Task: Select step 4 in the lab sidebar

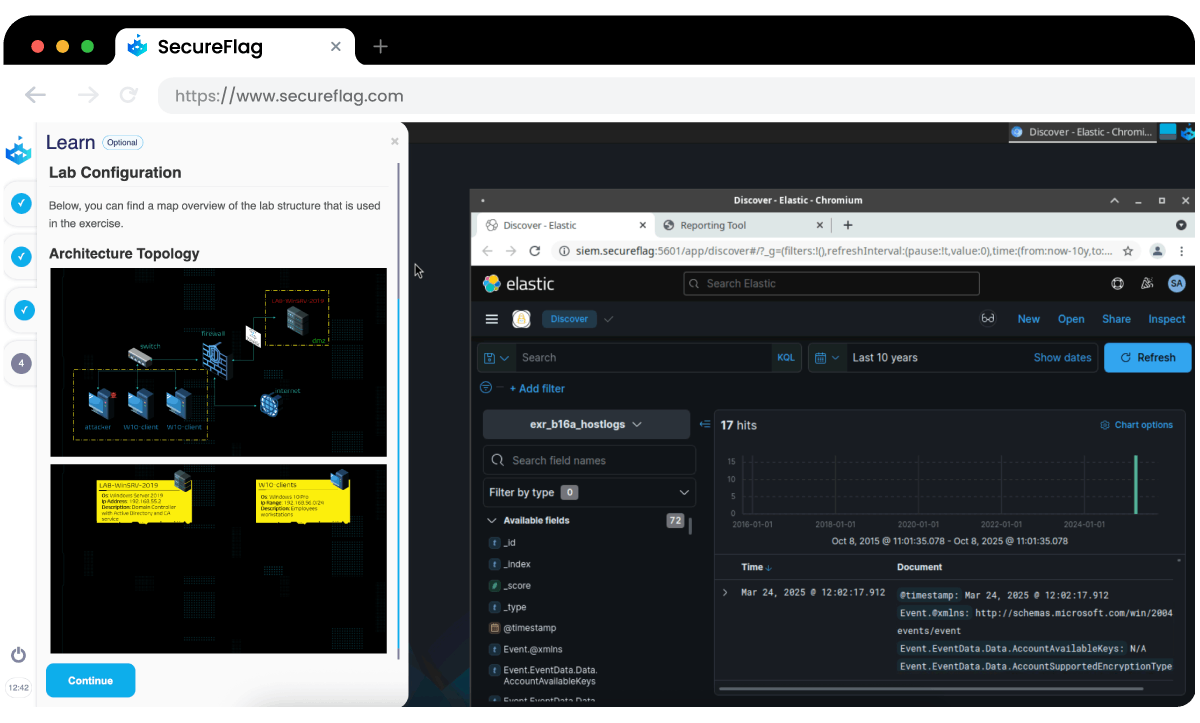Action: click(x=21, y=363)
